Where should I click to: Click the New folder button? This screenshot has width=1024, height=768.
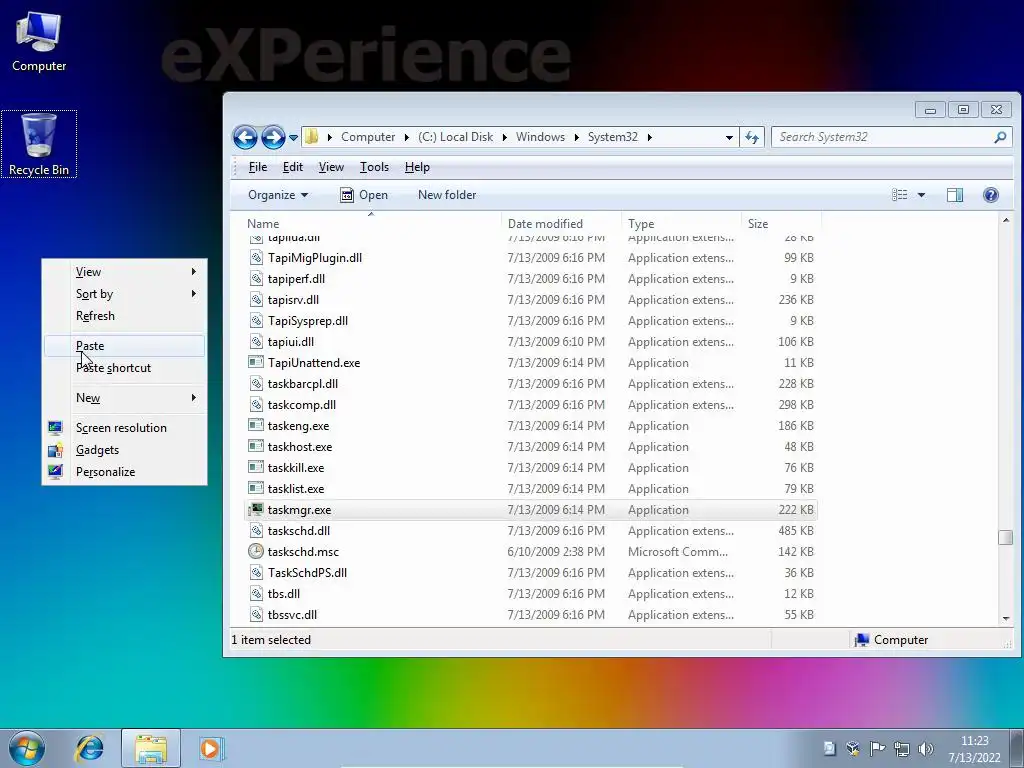pos(447,195)
